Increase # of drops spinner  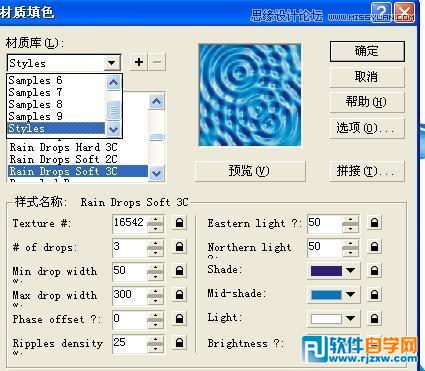point(155,243)
